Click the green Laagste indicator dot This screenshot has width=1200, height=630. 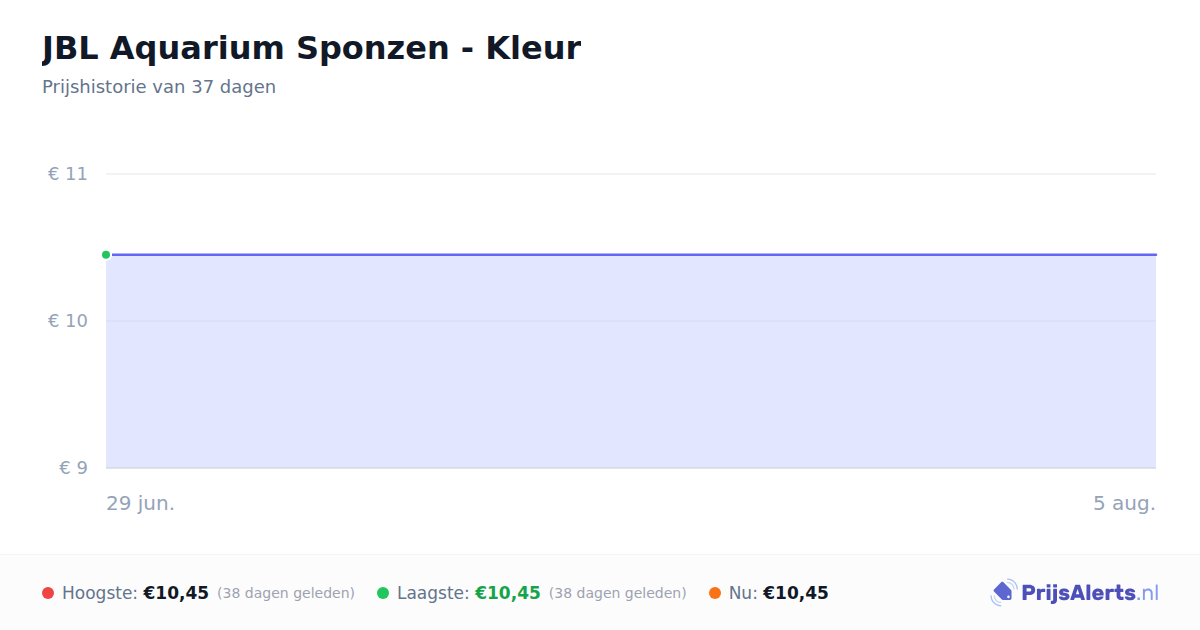(x=383, y=593)
